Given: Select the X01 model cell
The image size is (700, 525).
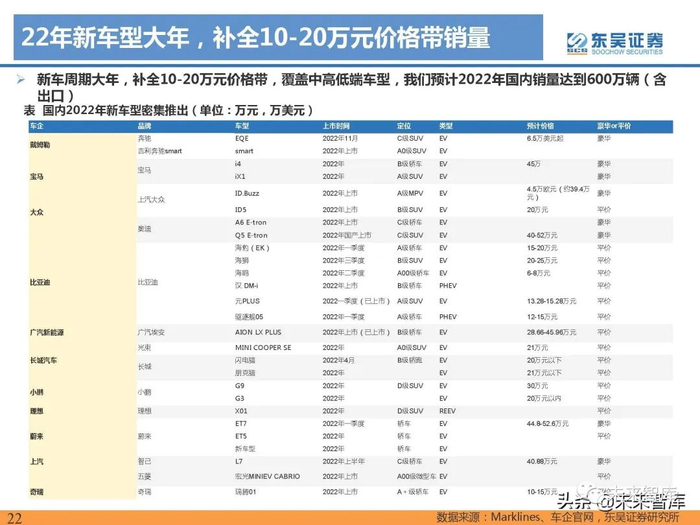Looking at the screenshot, I should (x=241, y=411).
